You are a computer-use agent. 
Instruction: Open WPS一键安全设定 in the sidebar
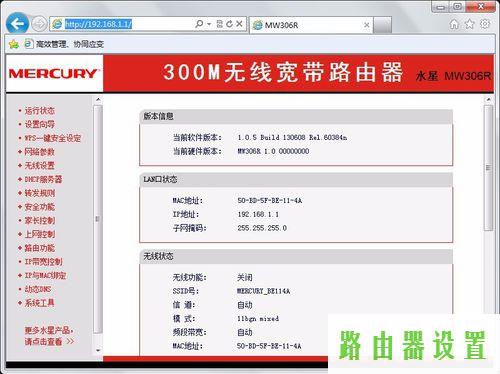53,138
